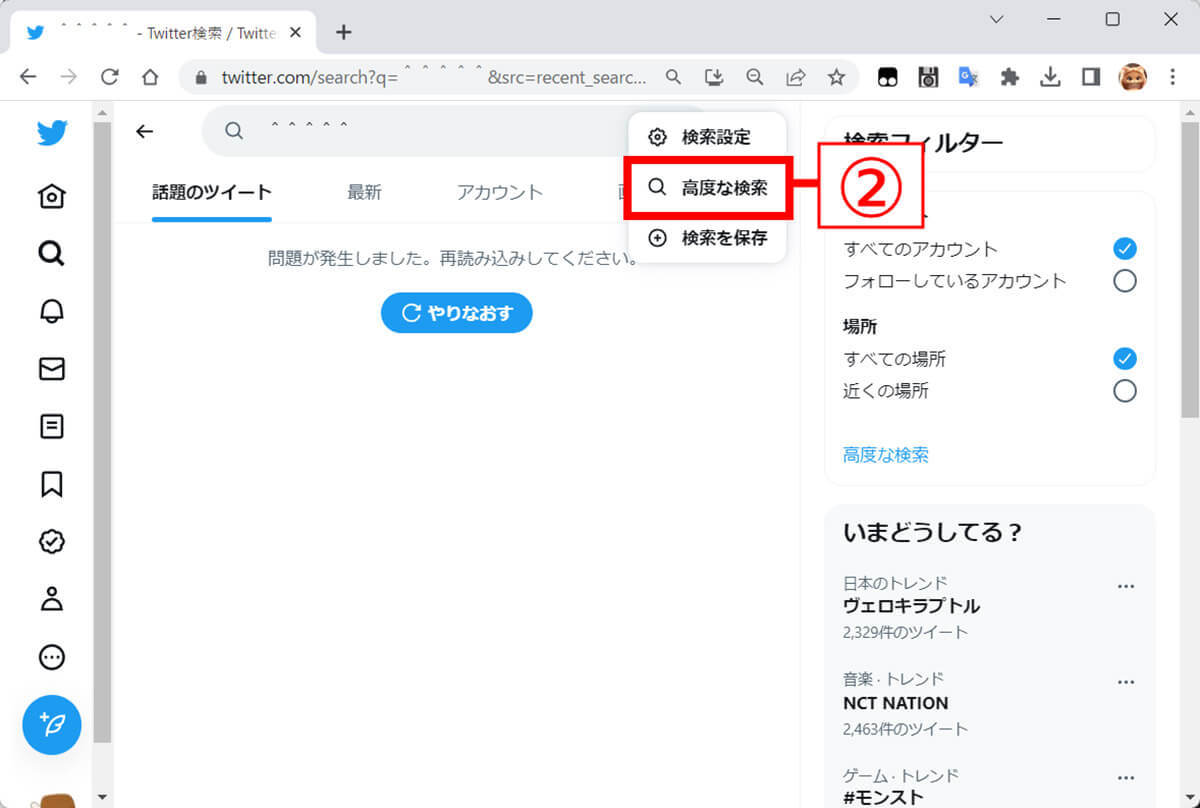Open the Home timeline icon in sidebar

coord(52,197)
